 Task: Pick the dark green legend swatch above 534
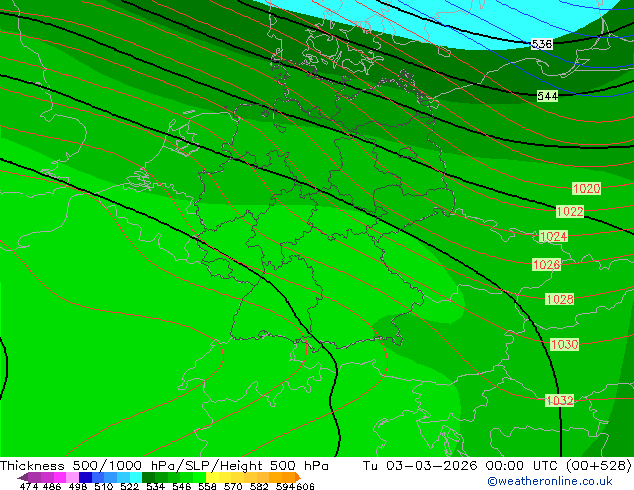(x=148, y=477)
